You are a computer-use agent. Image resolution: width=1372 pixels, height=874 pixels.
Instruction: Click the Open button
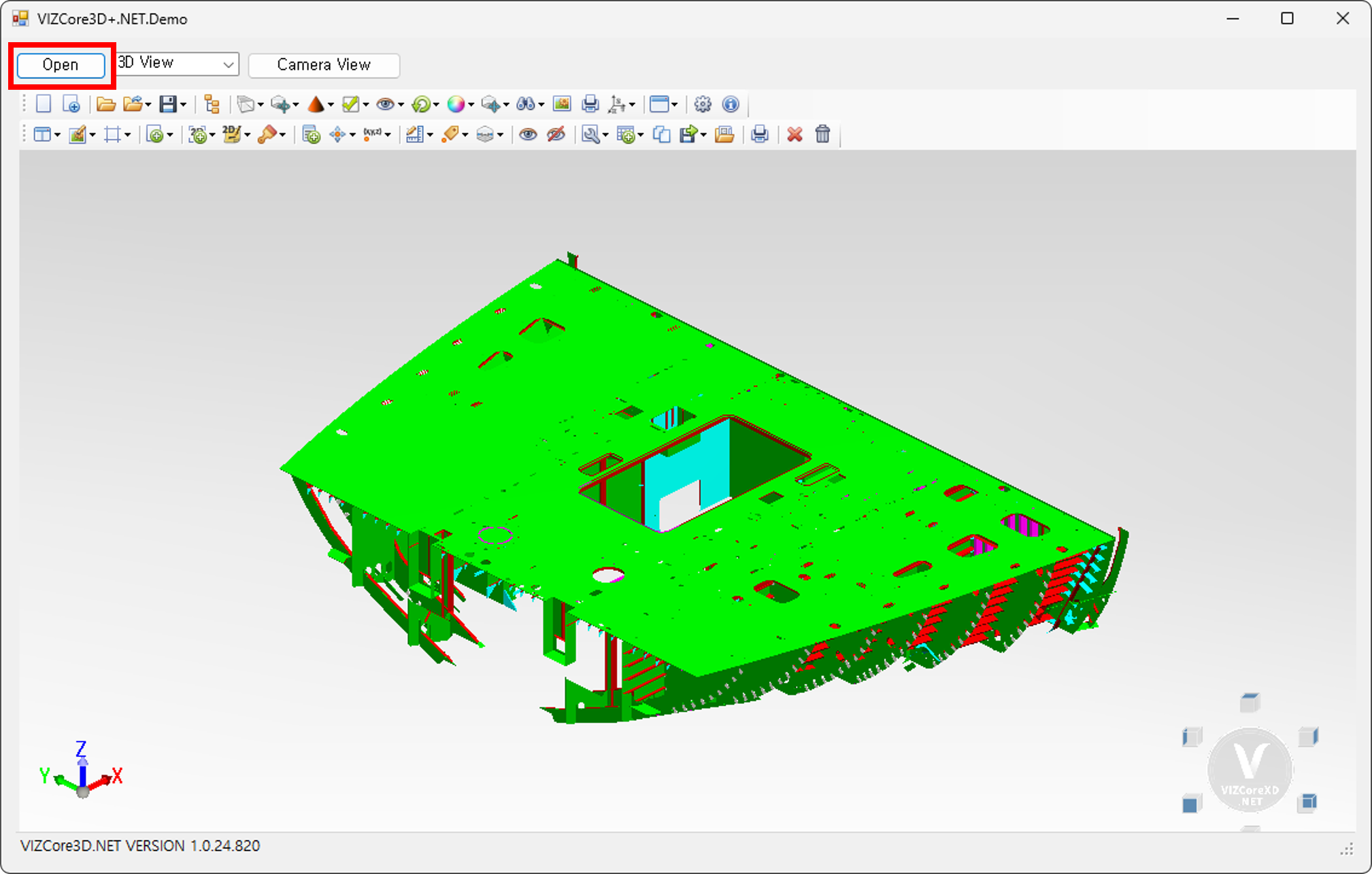[x=61, y=65]
